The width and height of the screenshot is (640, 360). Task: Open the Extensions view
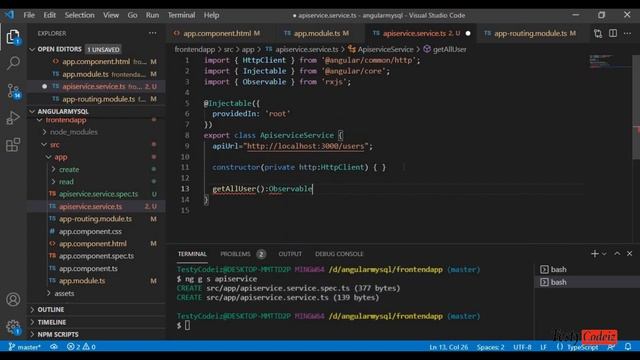coord(13,145)
